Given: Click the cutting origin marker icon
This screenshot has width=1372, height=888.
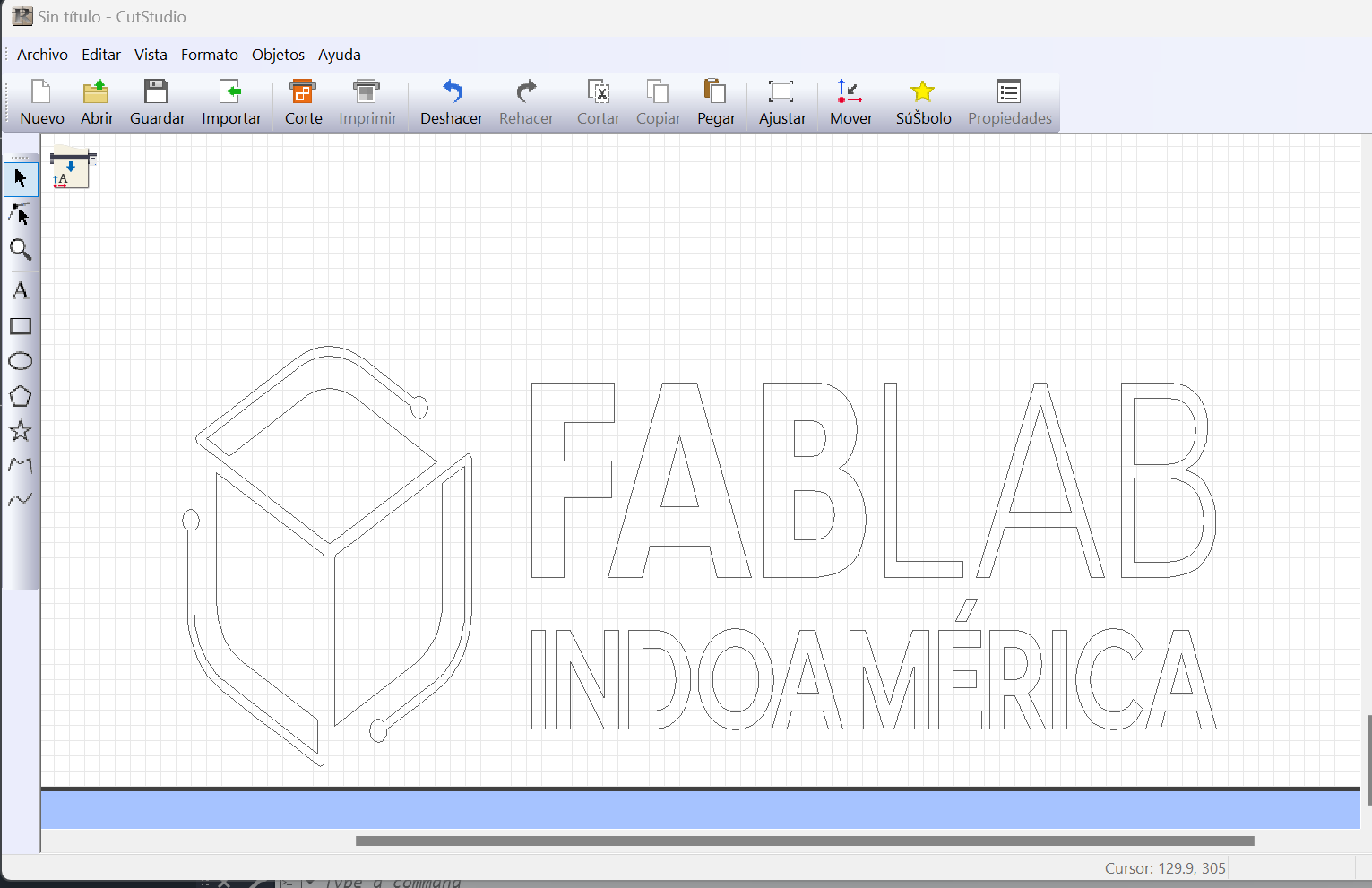Looking at the screenshot, I should pyautogui.click(x=72, y=168).
